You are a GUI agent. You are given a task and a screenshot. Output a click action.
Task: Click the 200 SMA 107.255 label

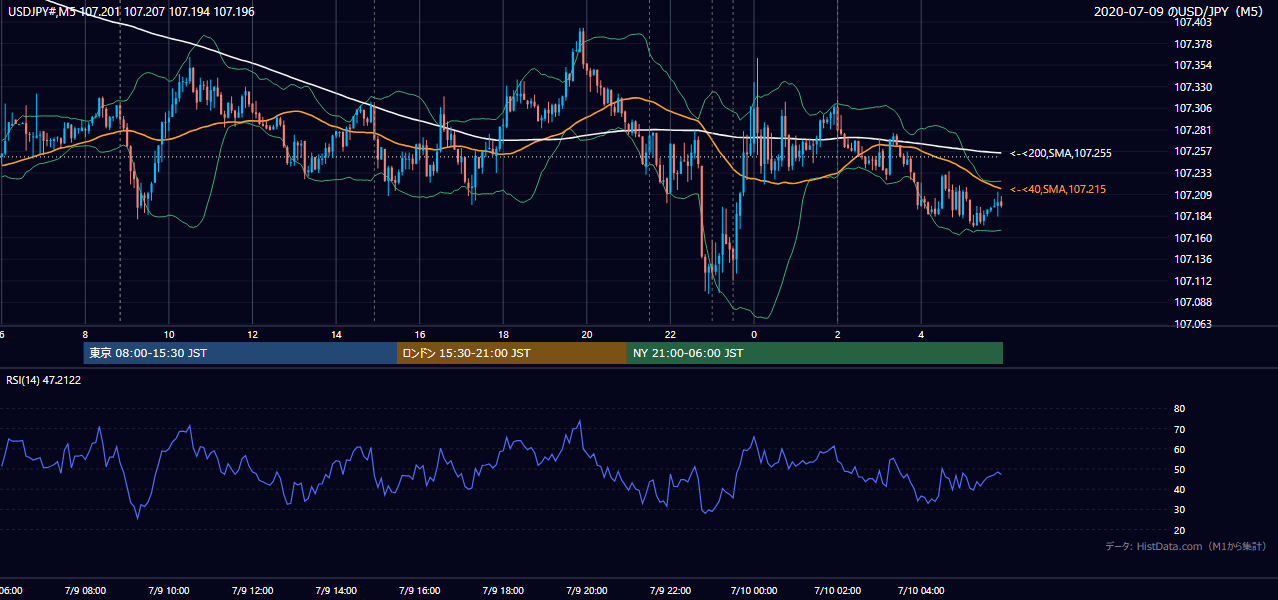(1060, 153)
